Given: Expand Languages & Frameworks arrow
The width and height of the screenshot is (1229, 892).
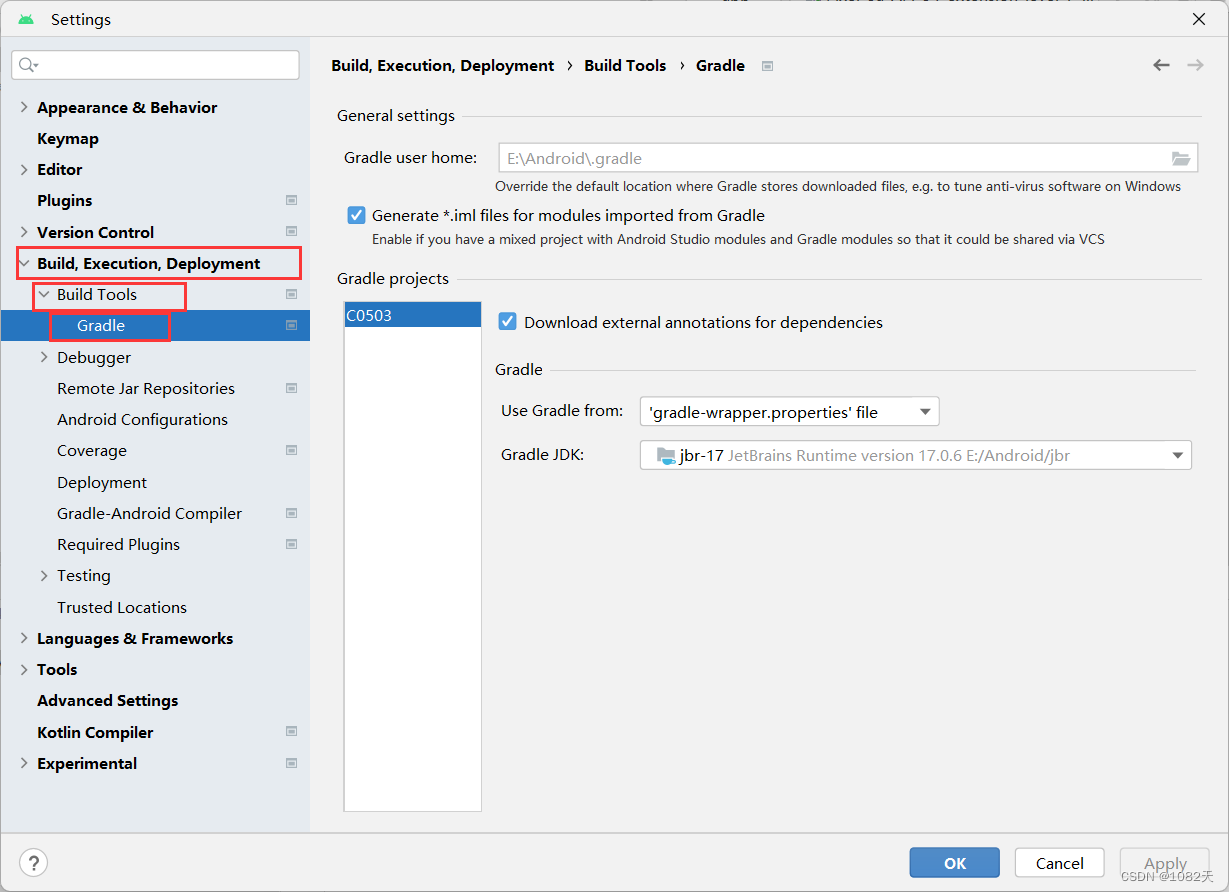Looking at the screenshot, I should pyautogui.click(x=24, y=638).
